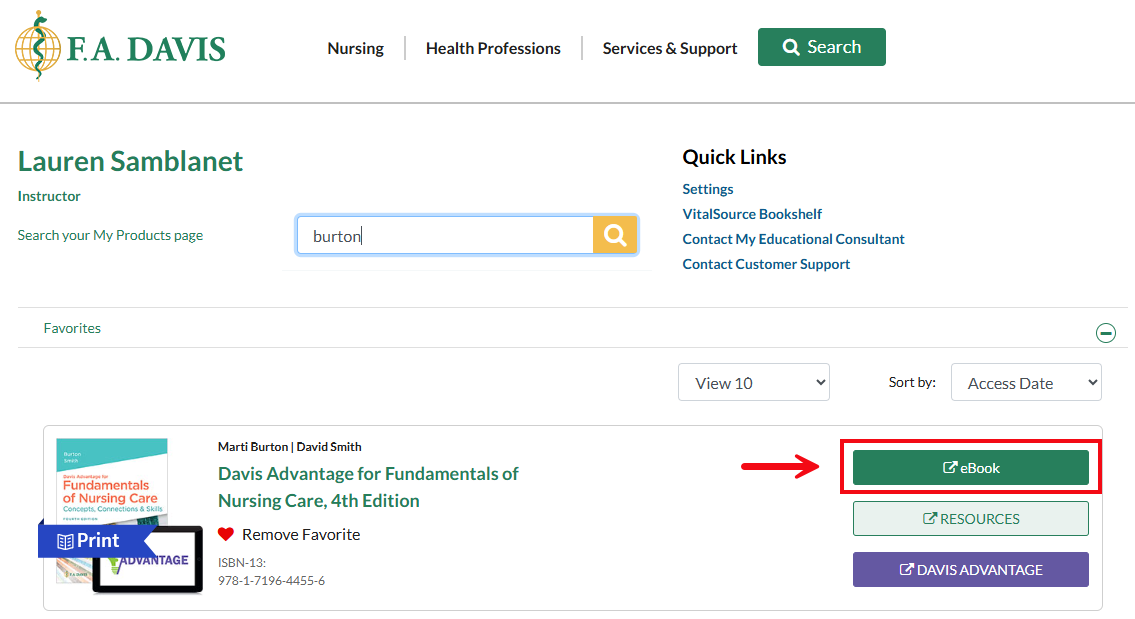Open the Services & Support menu
The width and height of the screenshot is (1135, 619).
[670, 49]
